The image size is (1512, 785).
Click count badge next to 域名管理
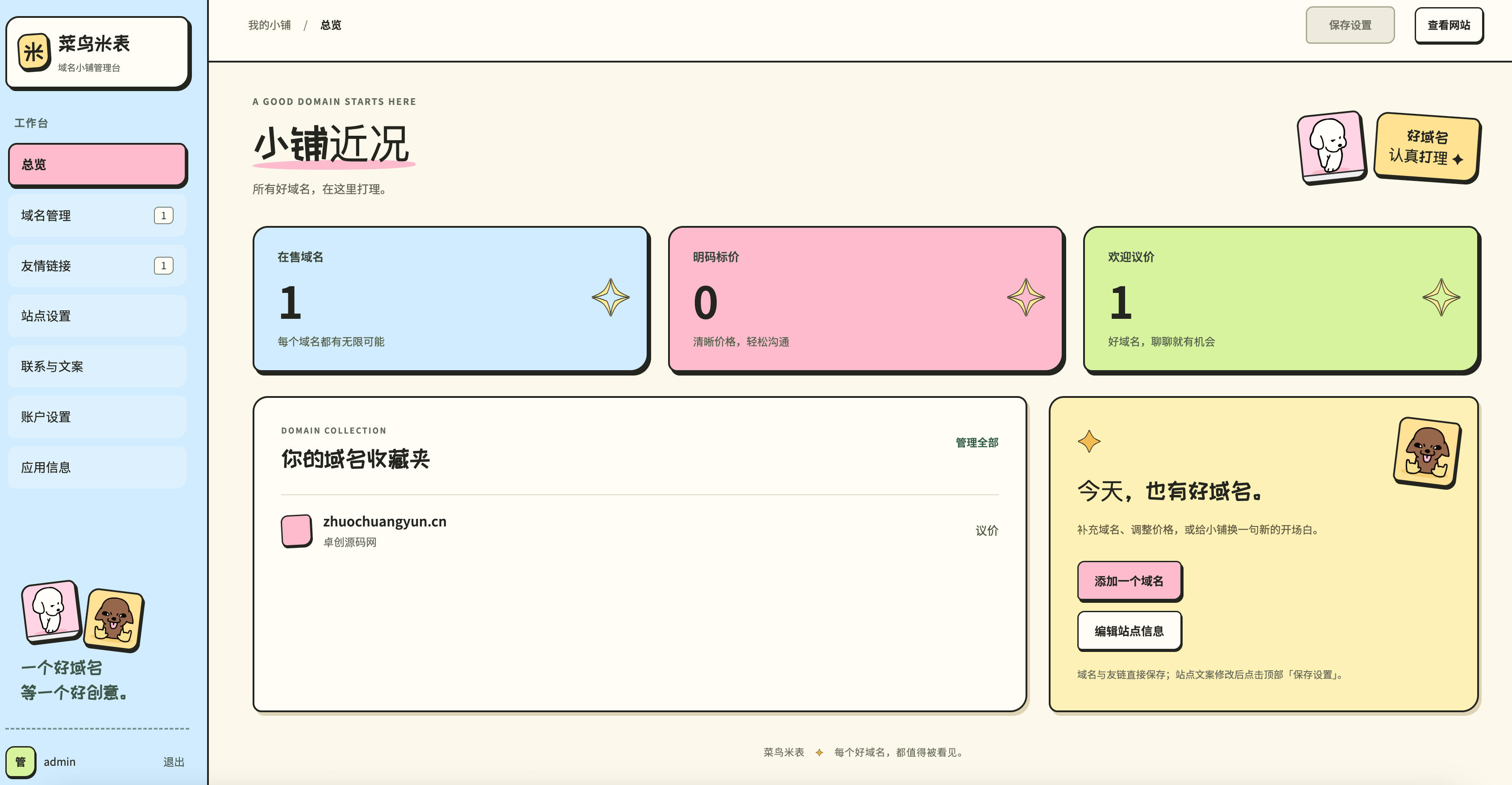(x=163, y=216)
